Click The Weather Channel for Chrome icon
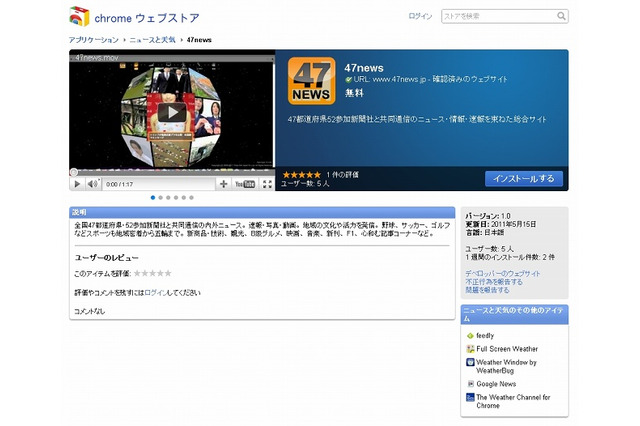 coord(470,397)
